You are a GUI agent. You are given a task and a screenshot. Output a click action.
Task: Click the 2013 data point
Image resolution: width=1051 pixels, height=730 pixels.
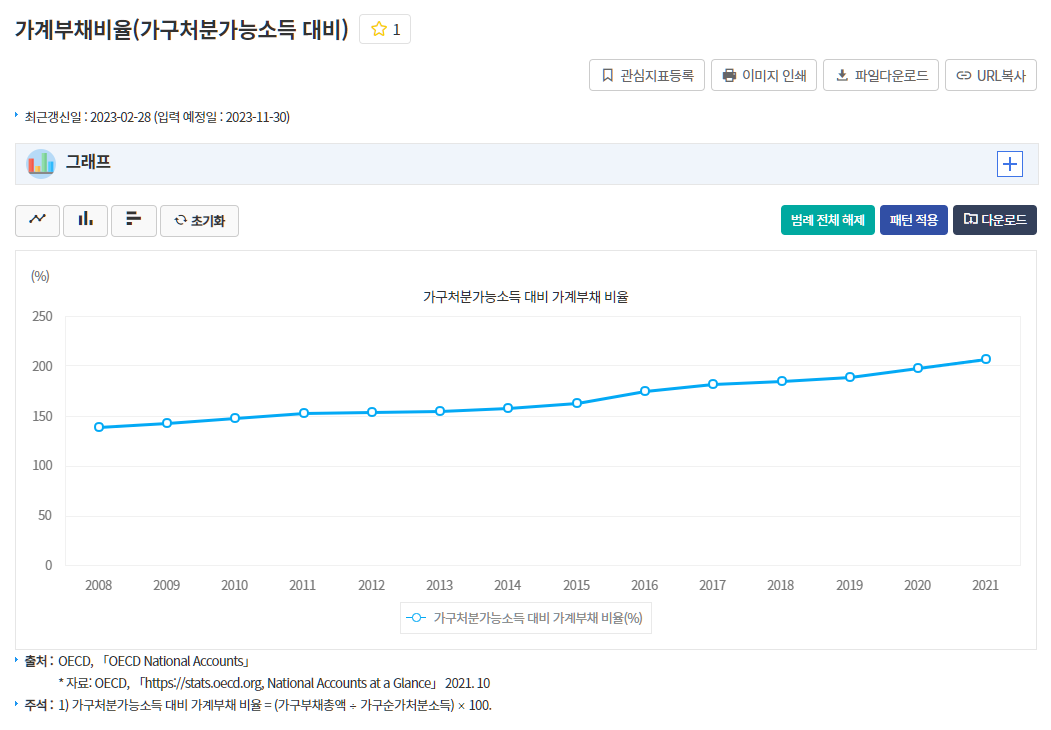tap(440, 411)
